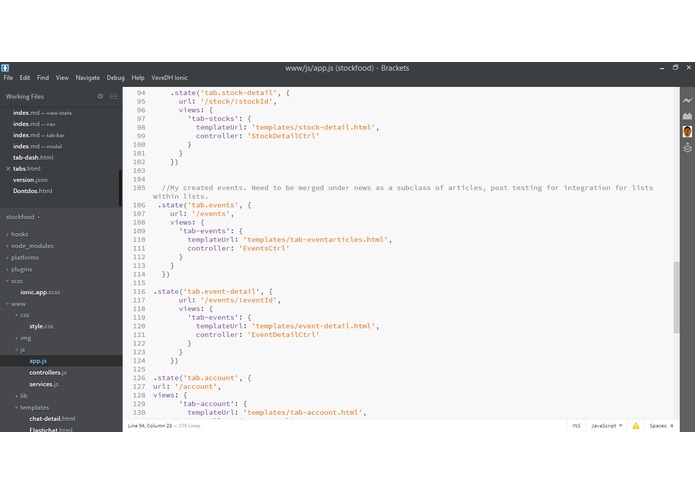The height and width of the screenshot is (494, 695).
Task: Open the VeveDH Ionic menu
Action: click(169, 78)
